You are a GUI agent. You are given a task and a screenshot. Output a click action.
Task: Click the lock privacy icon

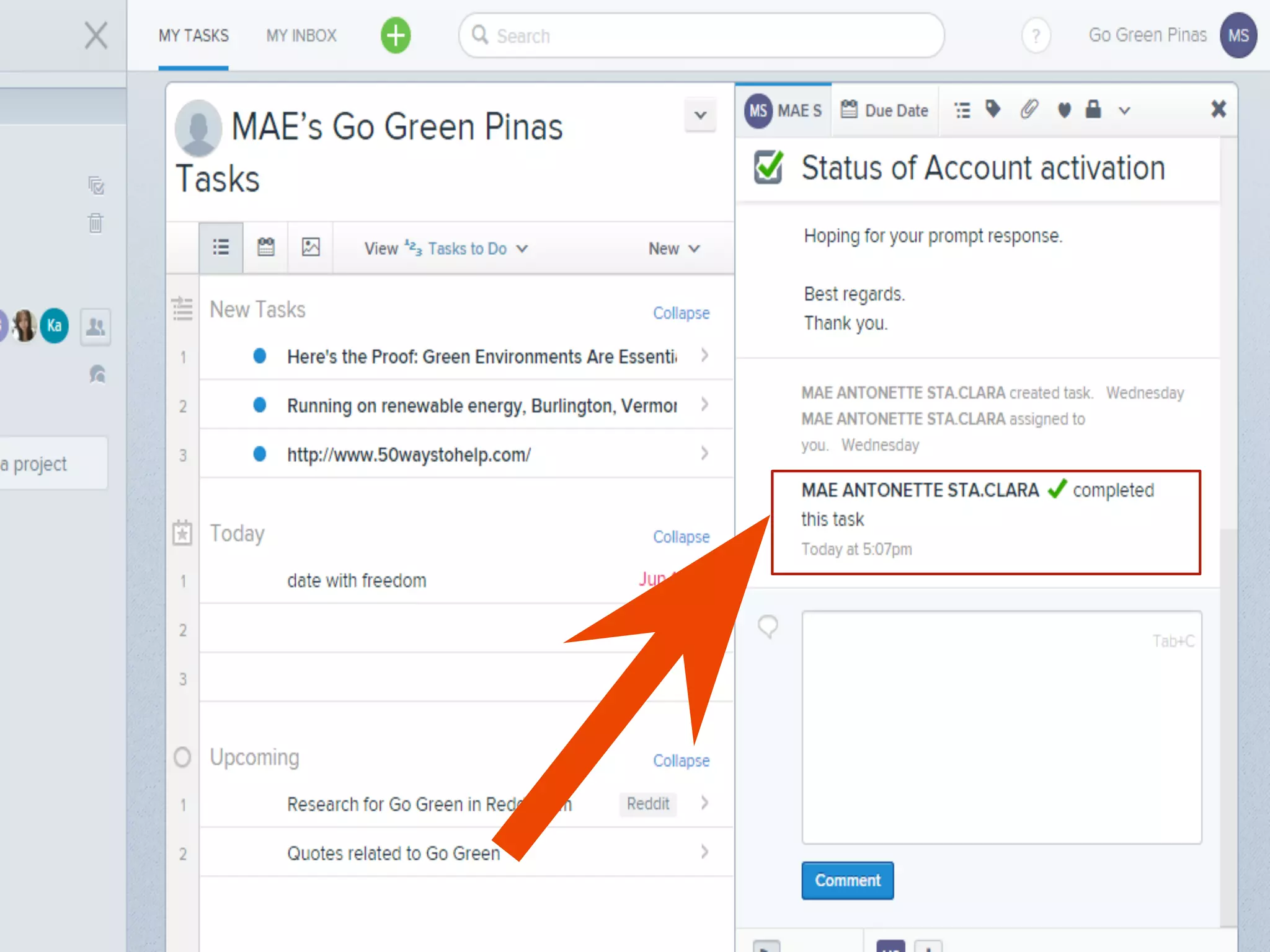pos(1093,110)
